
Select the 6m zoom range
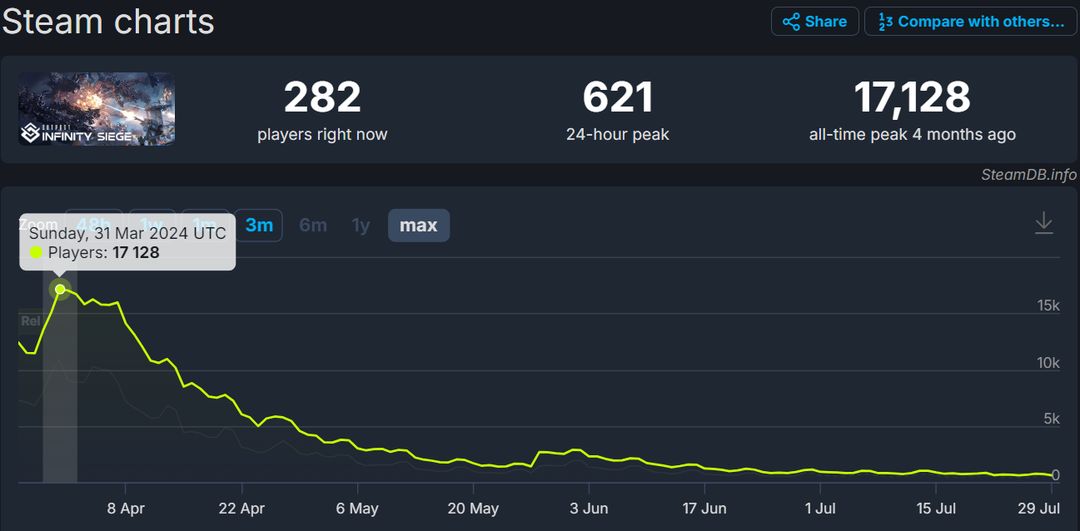click(x=313, y=225)
